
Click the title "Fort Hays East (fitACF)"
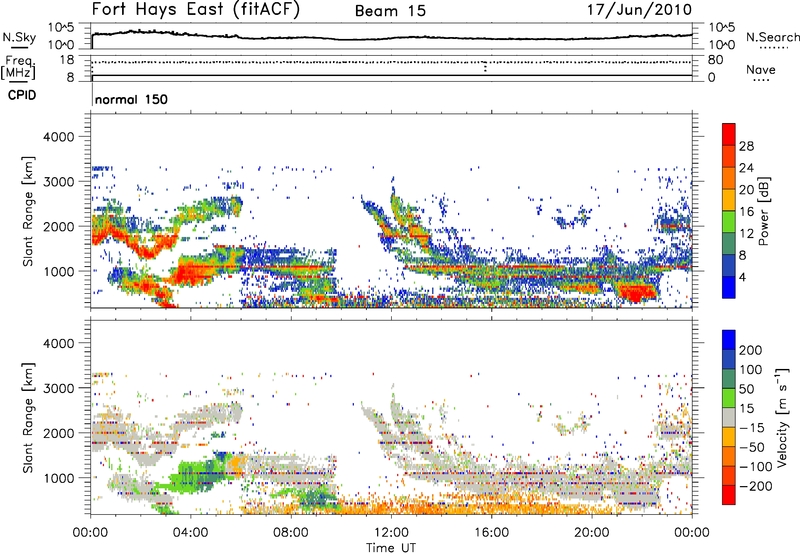pos(195,10)
